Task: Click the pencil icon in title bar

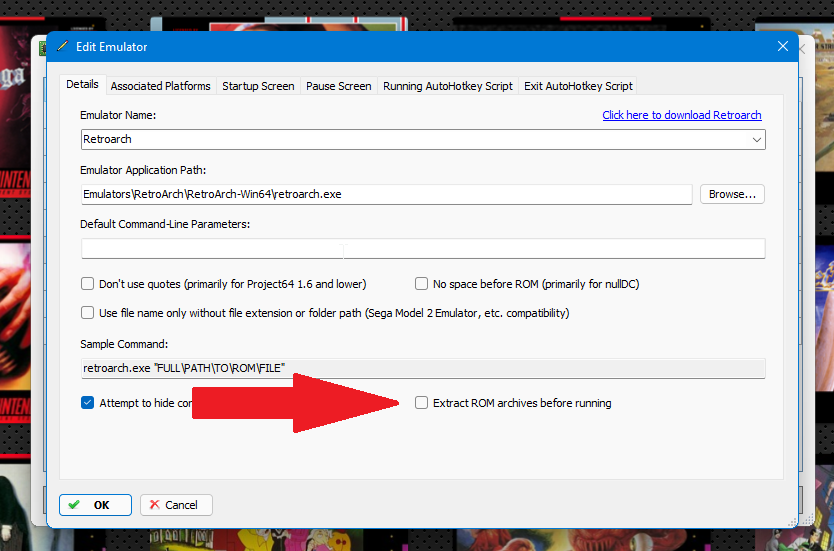Action: coord(62,46)
